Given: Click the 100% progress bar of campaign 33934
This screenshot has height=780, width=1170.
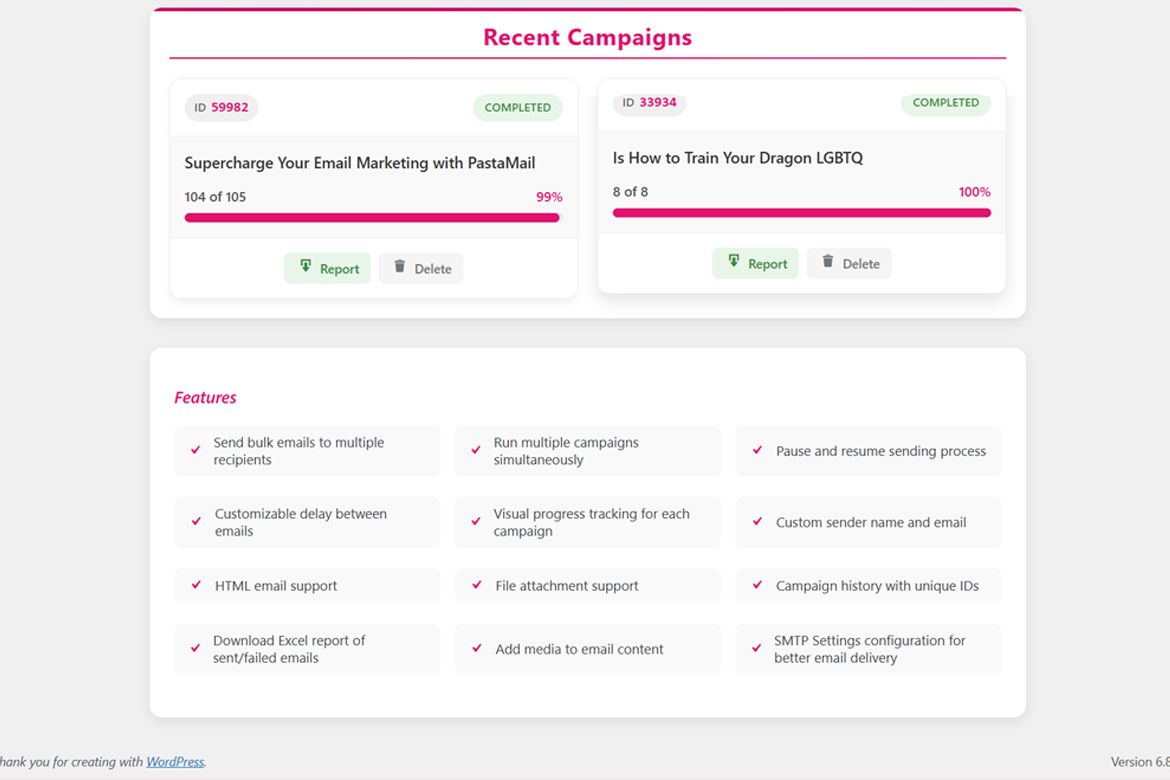Looking at the screenshot, I should 801,213.
